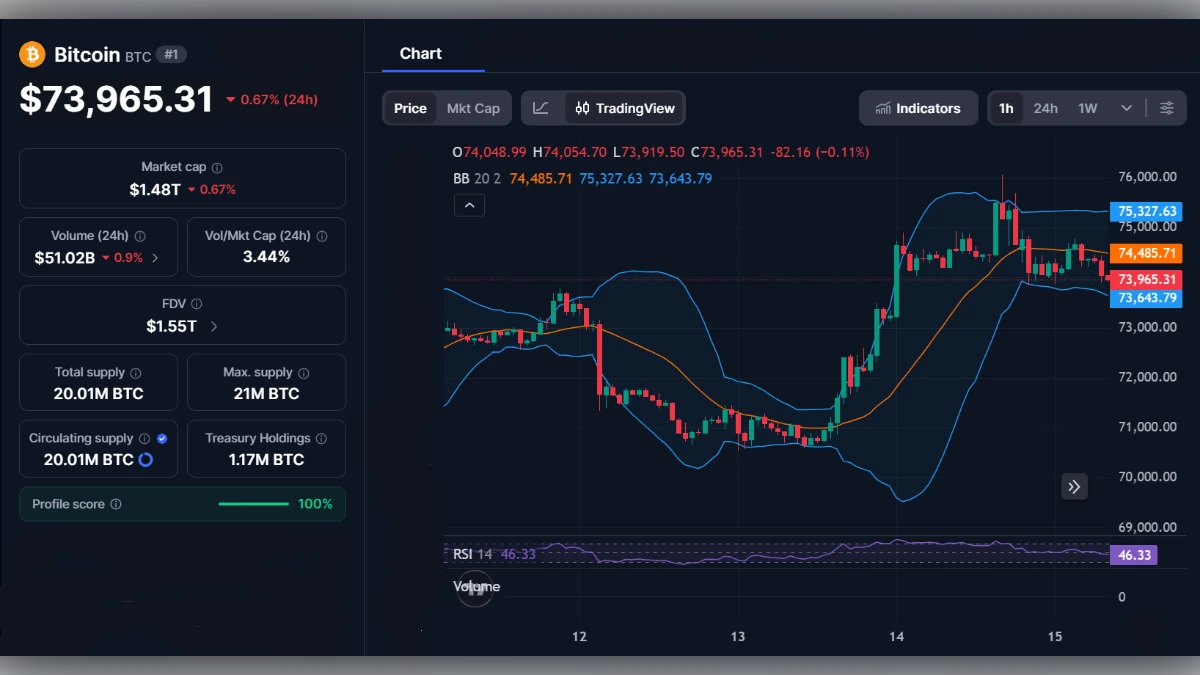Screen dimensions: 1200x675
Task: Switch to the 24h timeframe toggle
Action: pos(1045,108)
